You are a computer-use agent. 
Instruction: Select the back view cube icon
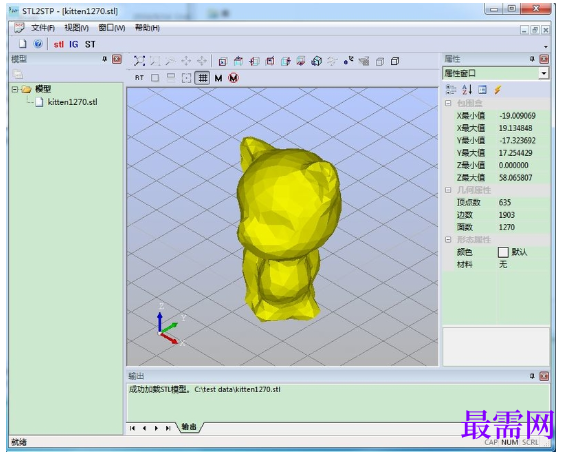pos(270,61)
